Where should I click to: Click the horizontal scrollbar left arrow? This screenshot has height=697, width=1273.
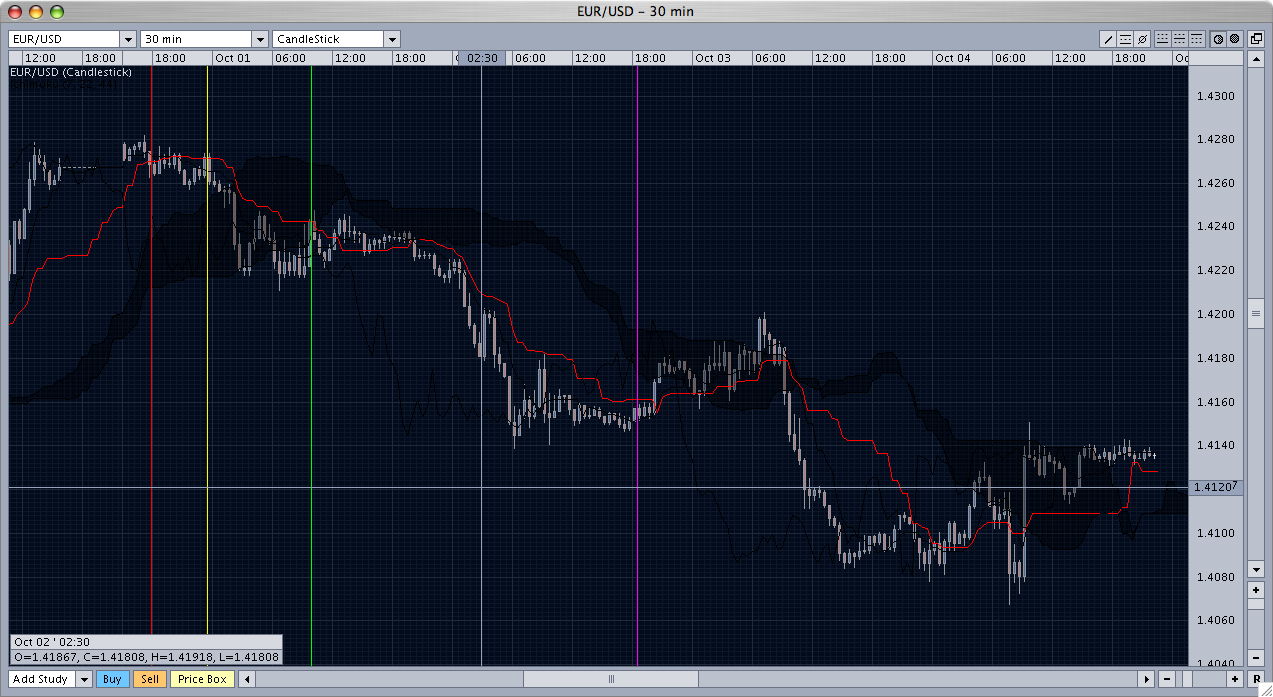249,679
